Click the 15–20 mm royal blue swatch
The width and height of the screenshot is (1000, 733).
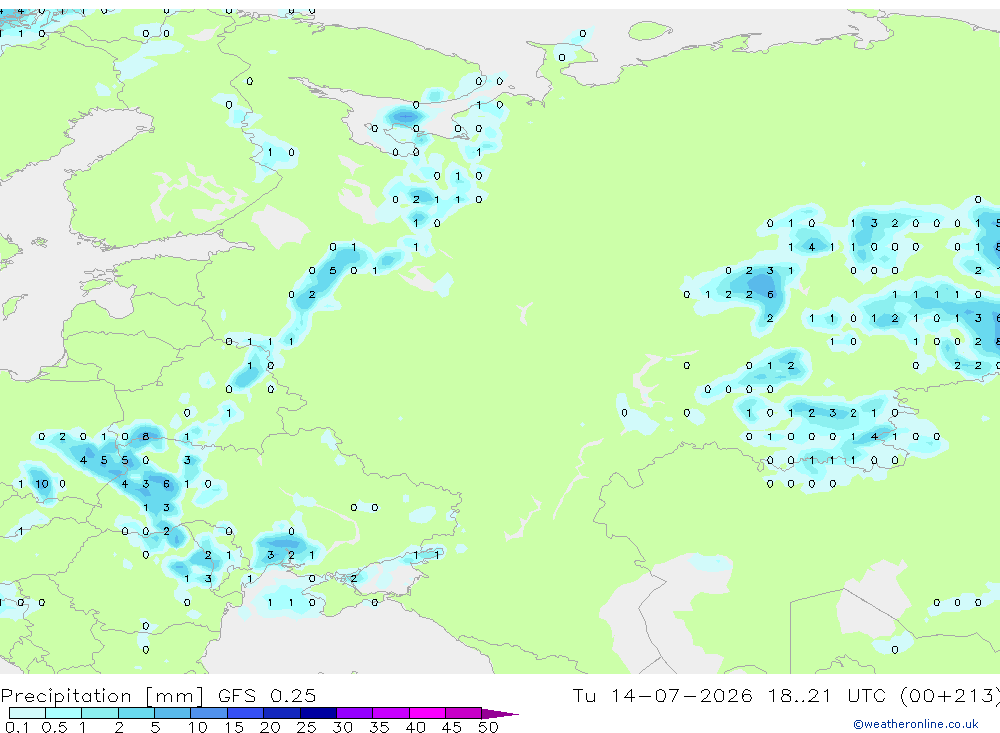pos(246,713)
